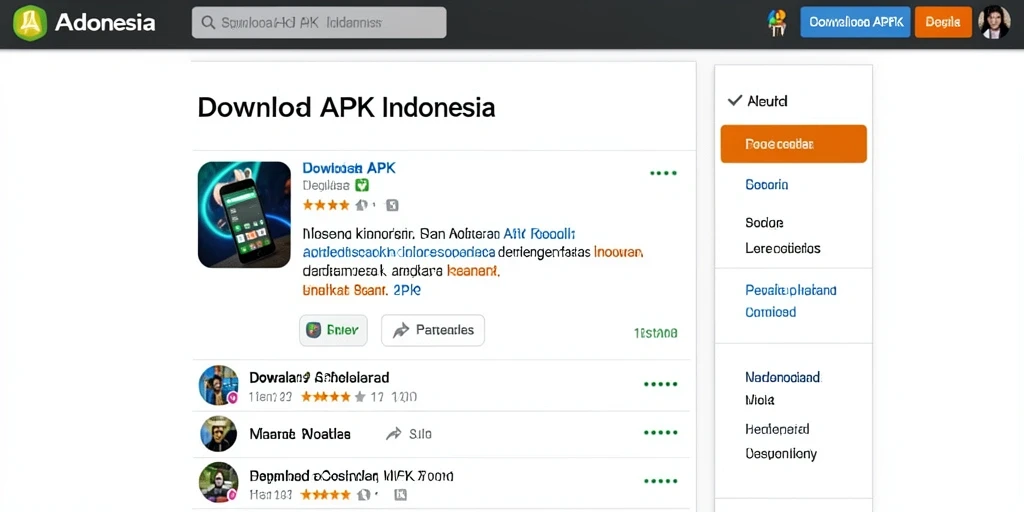Screen dimensions: 1024x512
Task: Open the 'Maarat Noatlas' list title
Action: 300,434
